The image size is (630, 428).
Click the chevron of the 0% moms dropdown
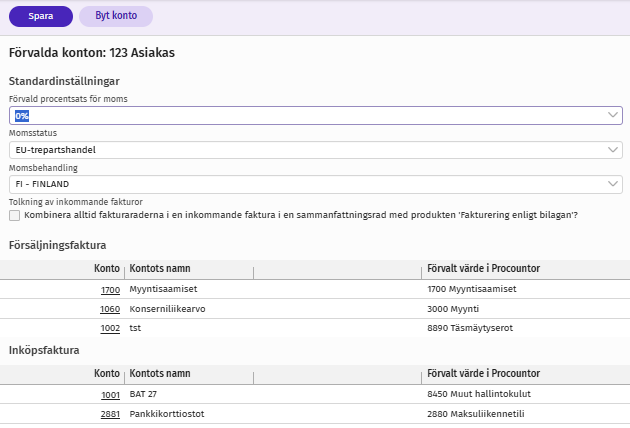pyautogui.click(x=613, y=115)
